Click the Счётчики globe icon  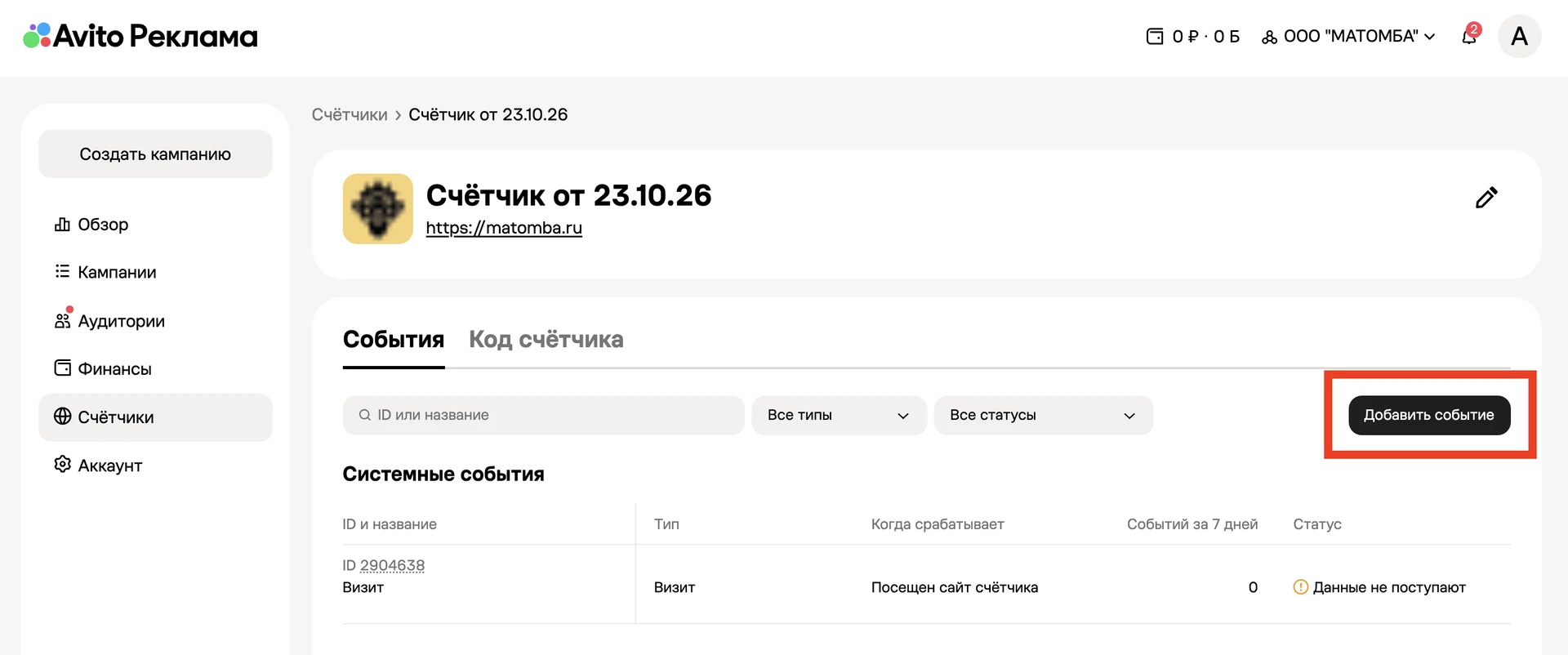62,416
